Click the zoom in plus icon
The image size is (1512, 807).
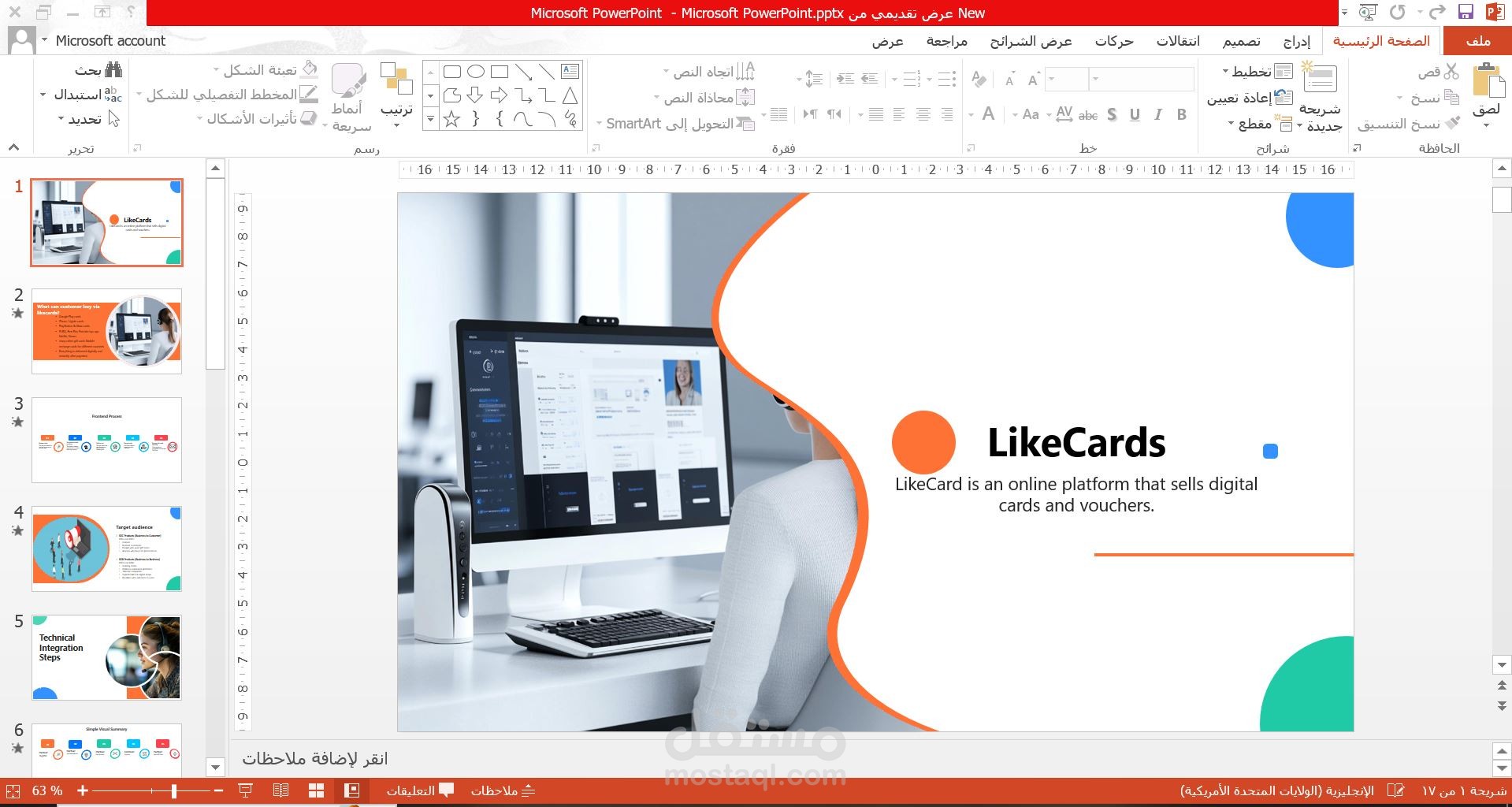82,790
